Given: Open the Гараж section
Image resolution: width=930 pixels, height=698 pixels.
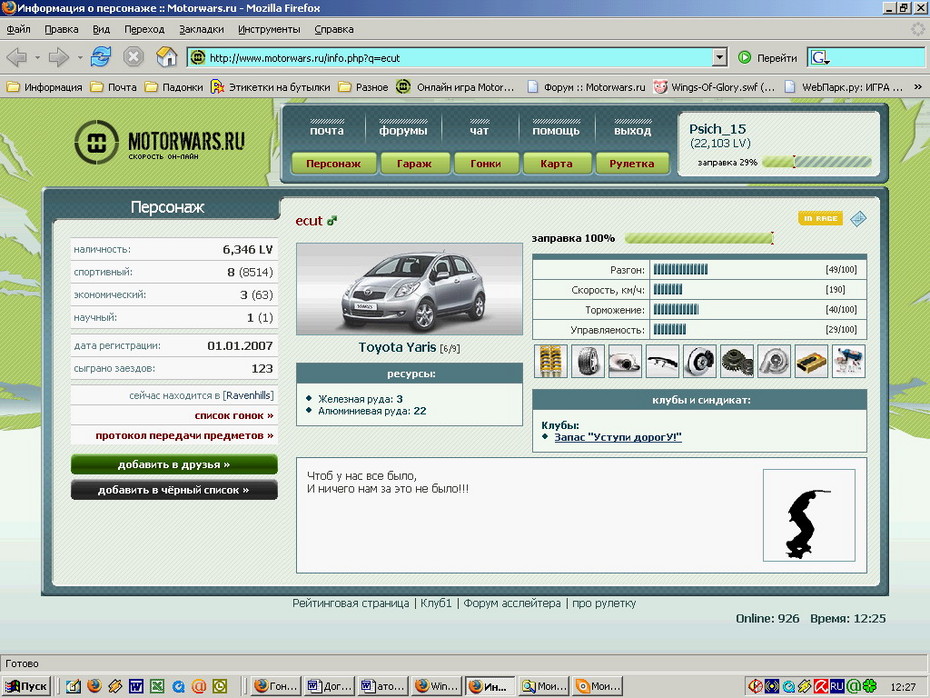Looking at the screenshot, I should [x=414, y=163].
